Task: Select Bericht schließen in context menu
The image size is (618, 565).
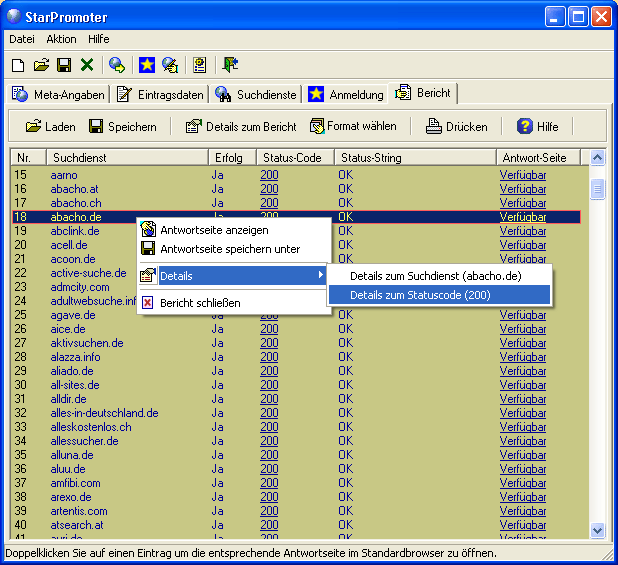Action: pos(234,303)
